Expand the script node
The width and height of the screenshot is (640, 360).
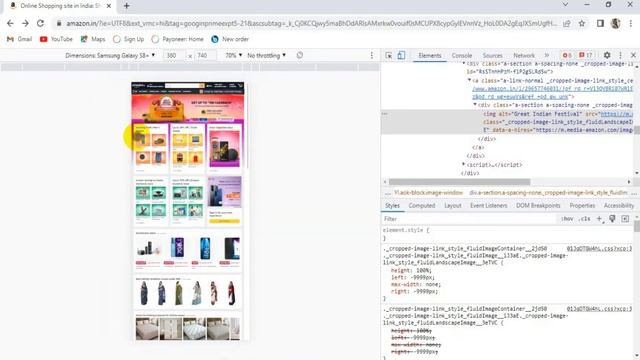[463, 164]
